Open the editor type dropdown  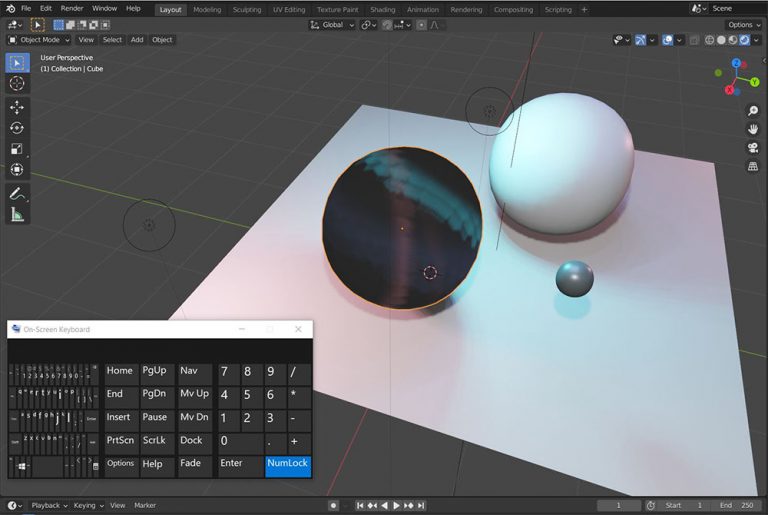click(15, 25)
